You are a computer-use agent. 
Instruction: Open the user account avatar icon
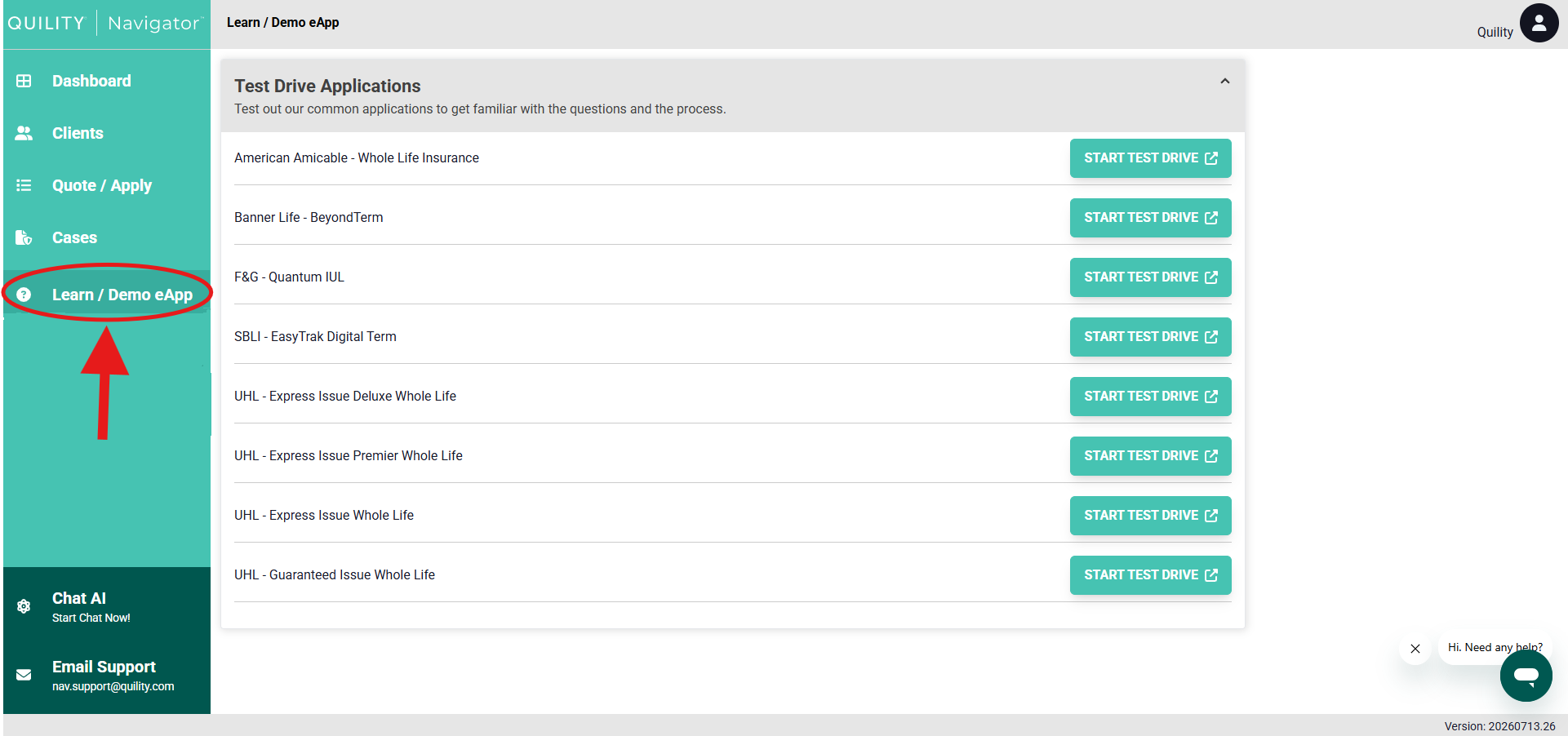[1539, 23]
